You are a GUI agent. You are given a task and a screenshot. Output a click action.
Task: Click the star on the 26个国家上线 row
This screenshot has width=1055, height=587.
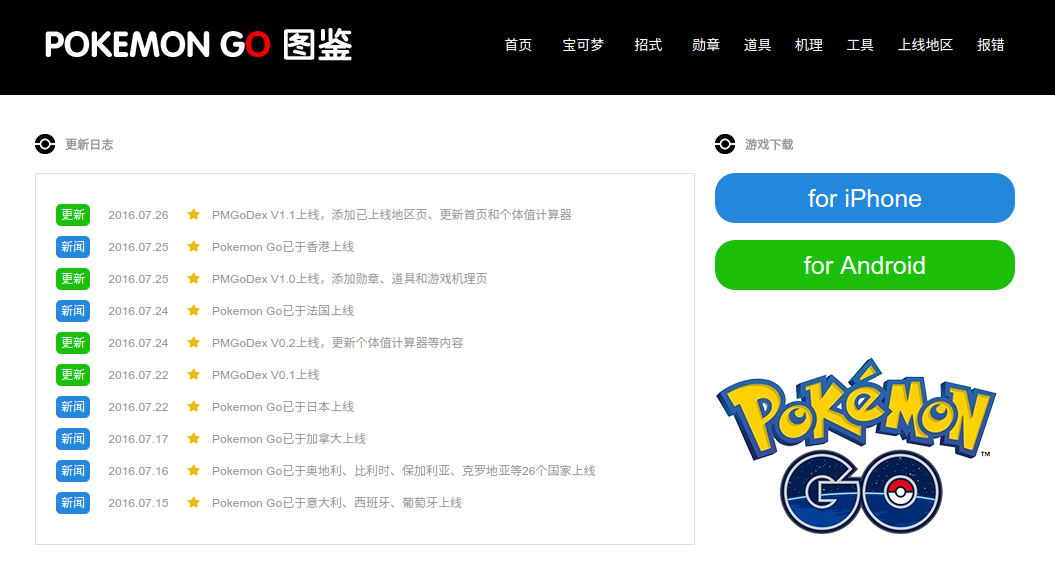pyautogui.click(x=194, y=470)
